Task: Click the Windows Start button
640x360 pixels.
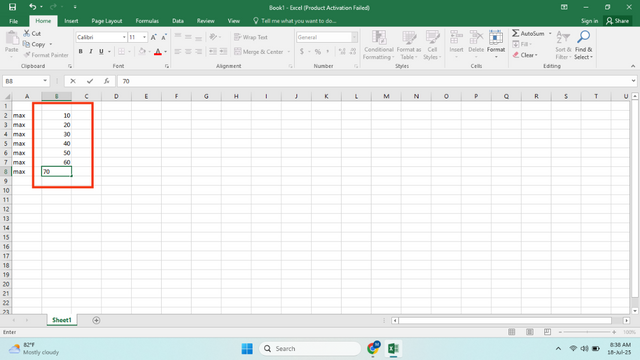Action: (247, 349)
